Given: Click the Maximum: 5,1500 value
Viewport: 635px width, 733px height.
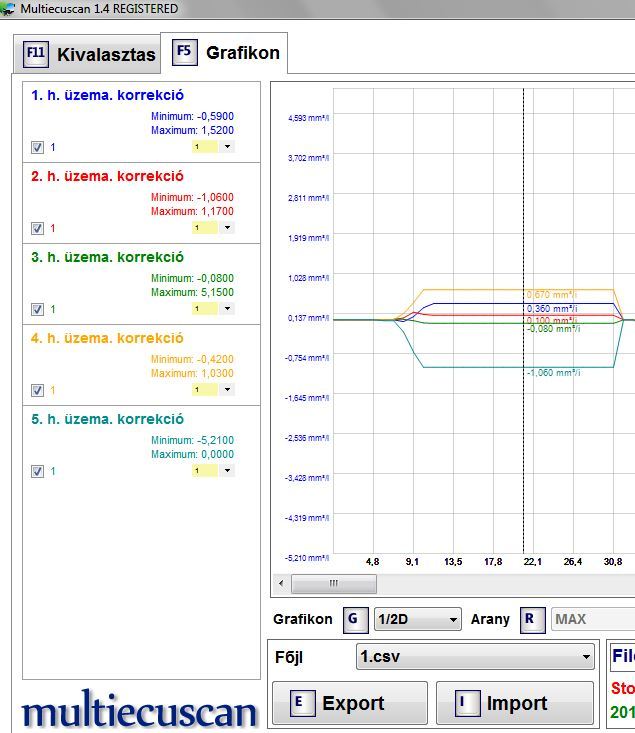Looking at the screenshot, I should point(192,292).
